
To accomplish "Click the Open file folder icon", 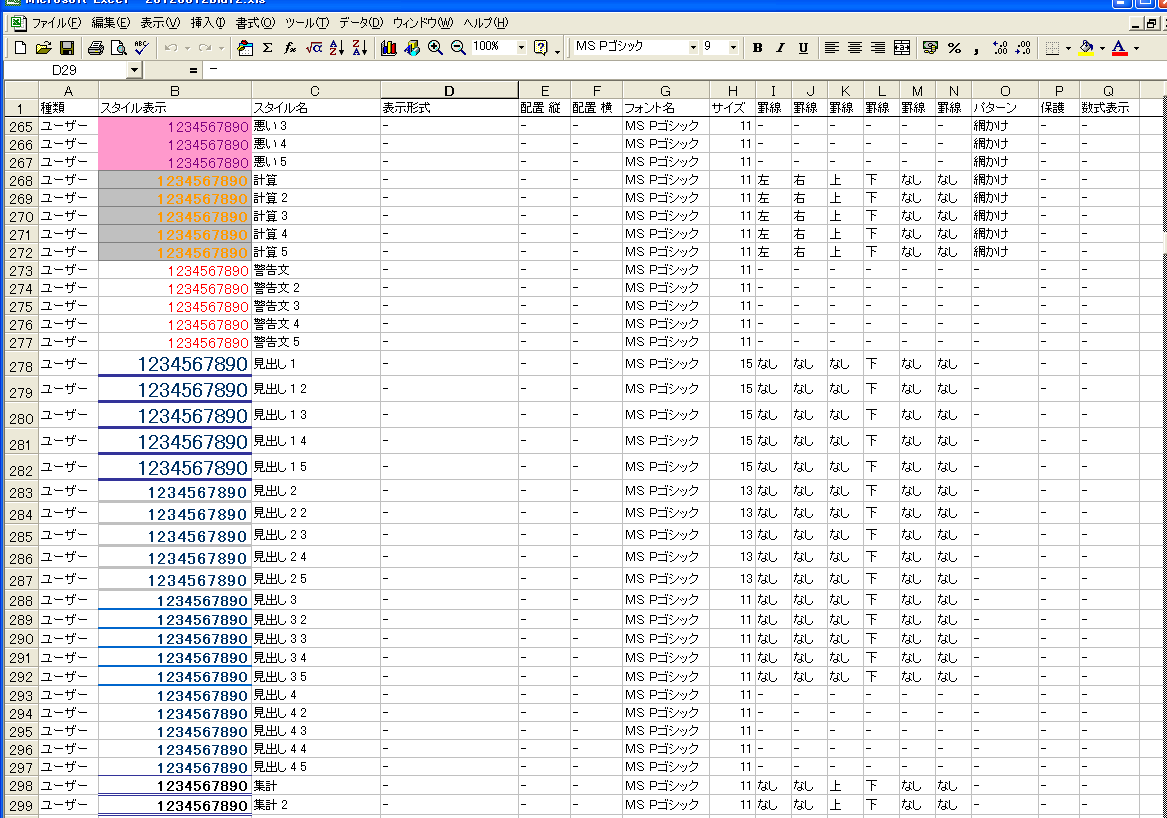I will [x=44, y=48].
